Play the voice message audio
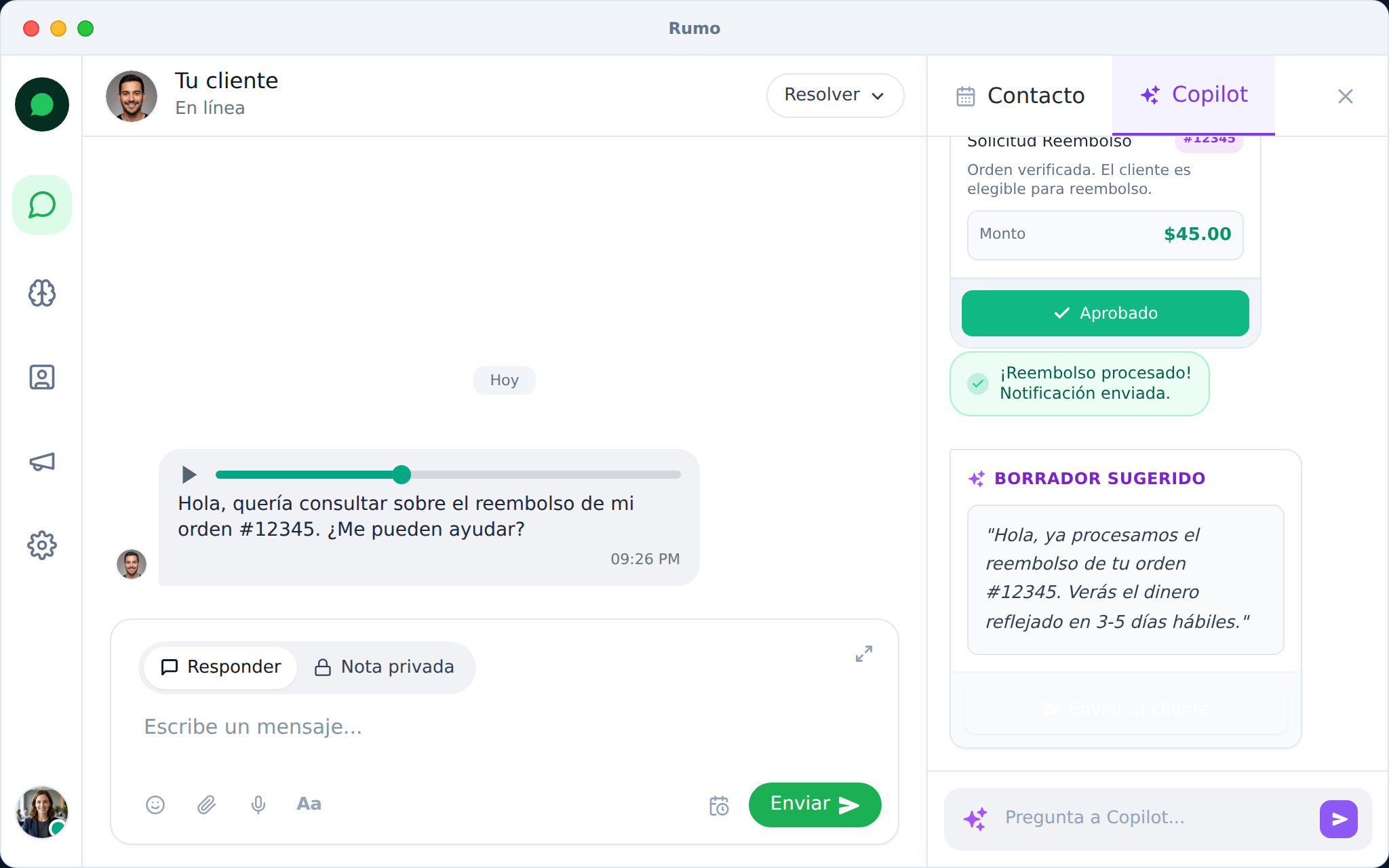The width and height of the screenshot is (1389, 868). pos(189,475)
